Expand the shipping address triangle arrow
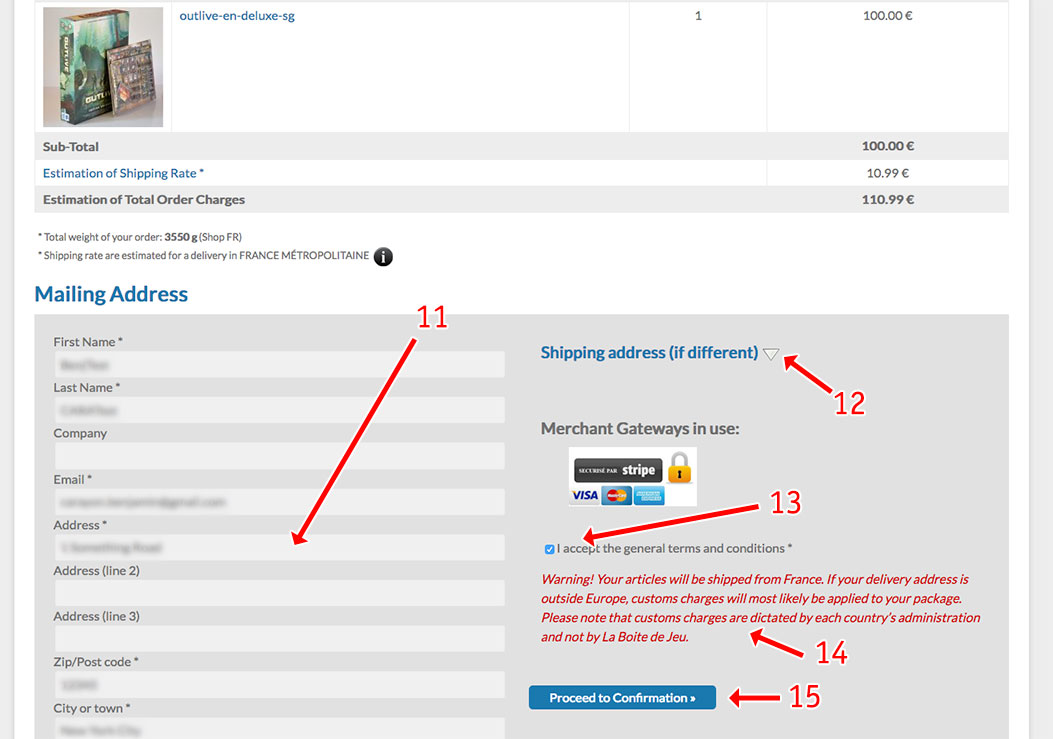This screenshot has height=739, width=1053. pyautogui.click(x=770, y=354)
